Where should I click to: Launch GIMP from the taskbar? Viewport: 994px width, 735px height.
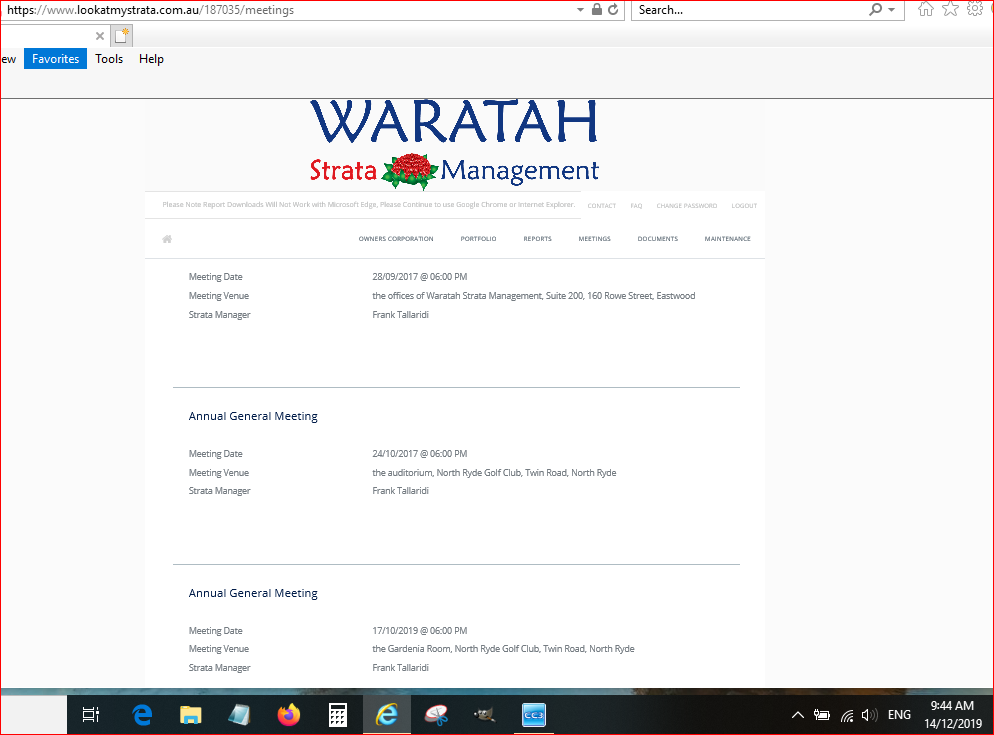click(x=485, y=715)
